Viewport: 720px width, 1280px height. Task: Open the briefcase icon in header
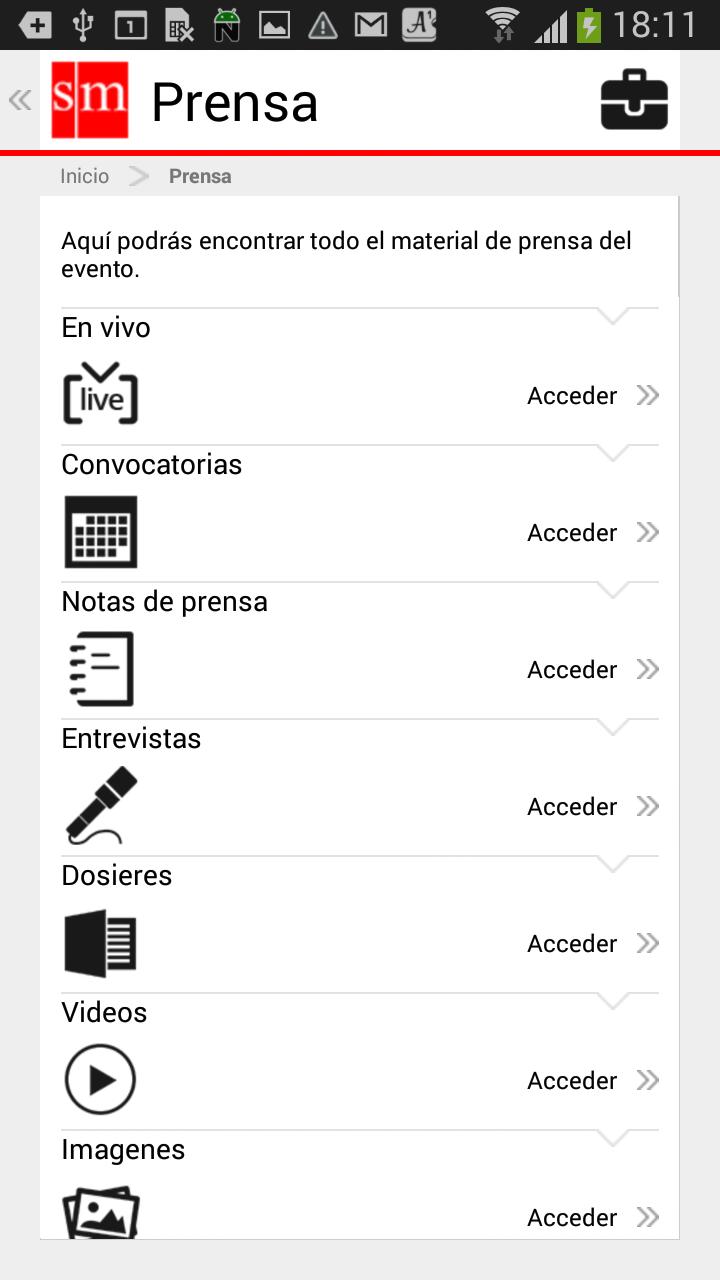click(x=634, y=101)
